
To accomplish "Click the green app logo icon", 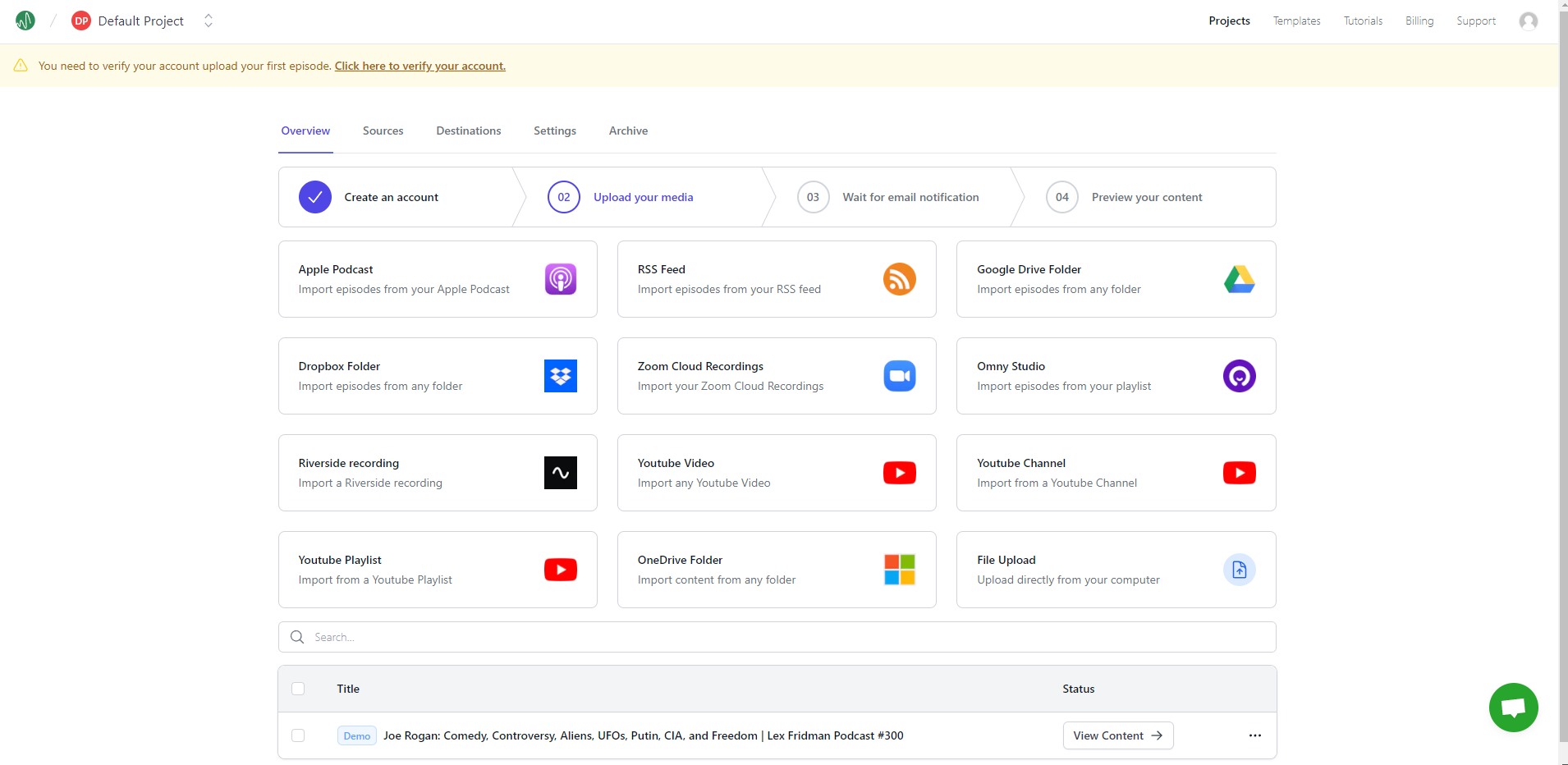I will 25,21.
